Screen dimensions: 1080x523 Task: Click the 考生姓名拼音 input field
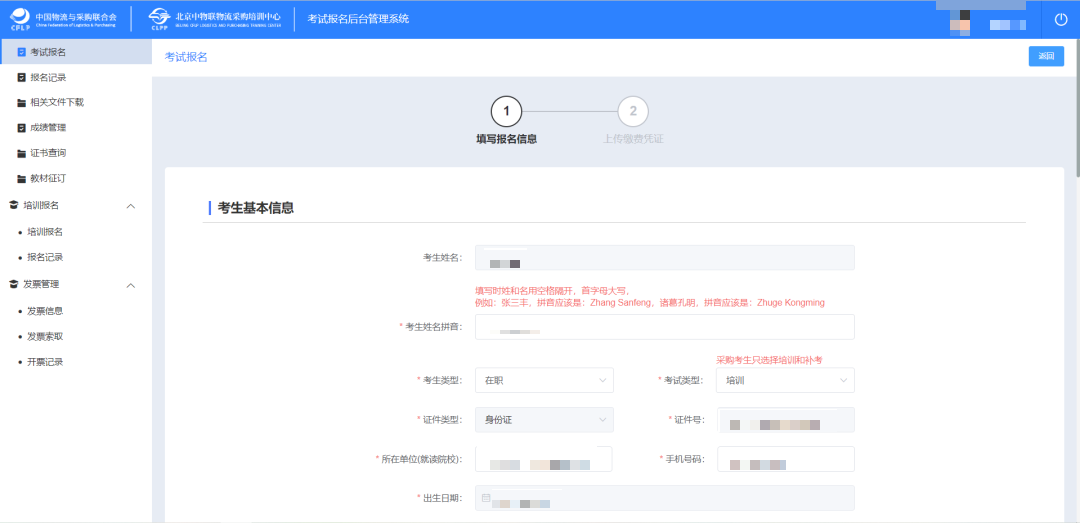(665, 327)
